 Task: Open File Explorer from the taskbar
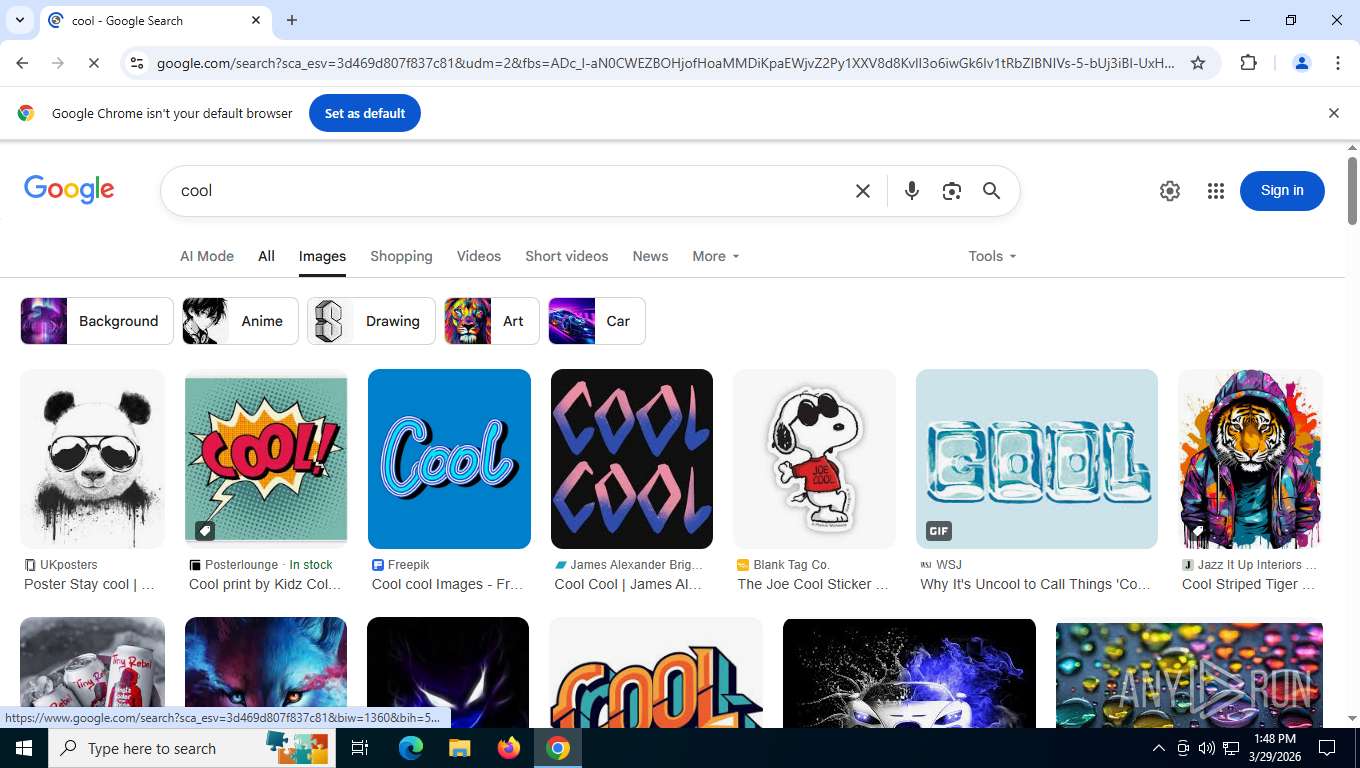tap(459, 748)
